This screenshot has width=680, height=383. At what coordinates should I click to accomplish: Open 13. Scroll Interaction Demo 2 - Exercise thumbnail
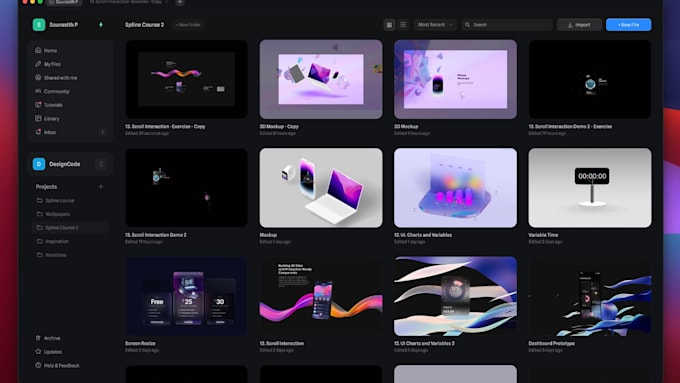point(590,79)
